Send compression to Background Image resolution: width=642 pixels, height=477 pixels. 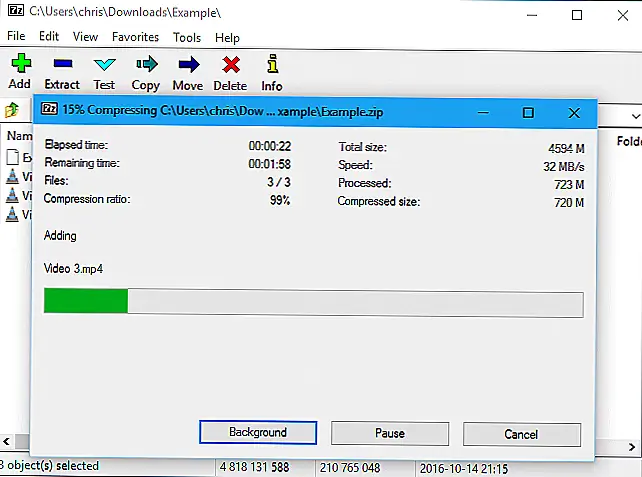pos(258,433)
